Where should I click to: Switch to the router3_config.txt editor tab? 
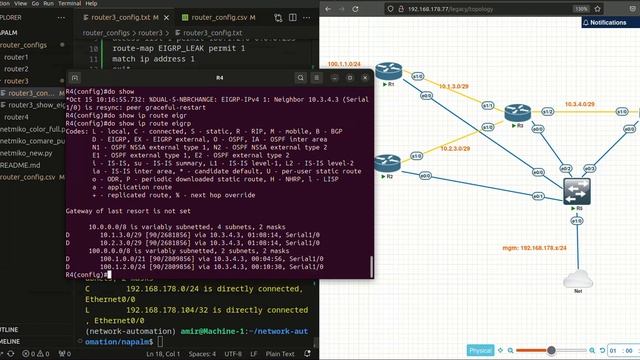121,18
